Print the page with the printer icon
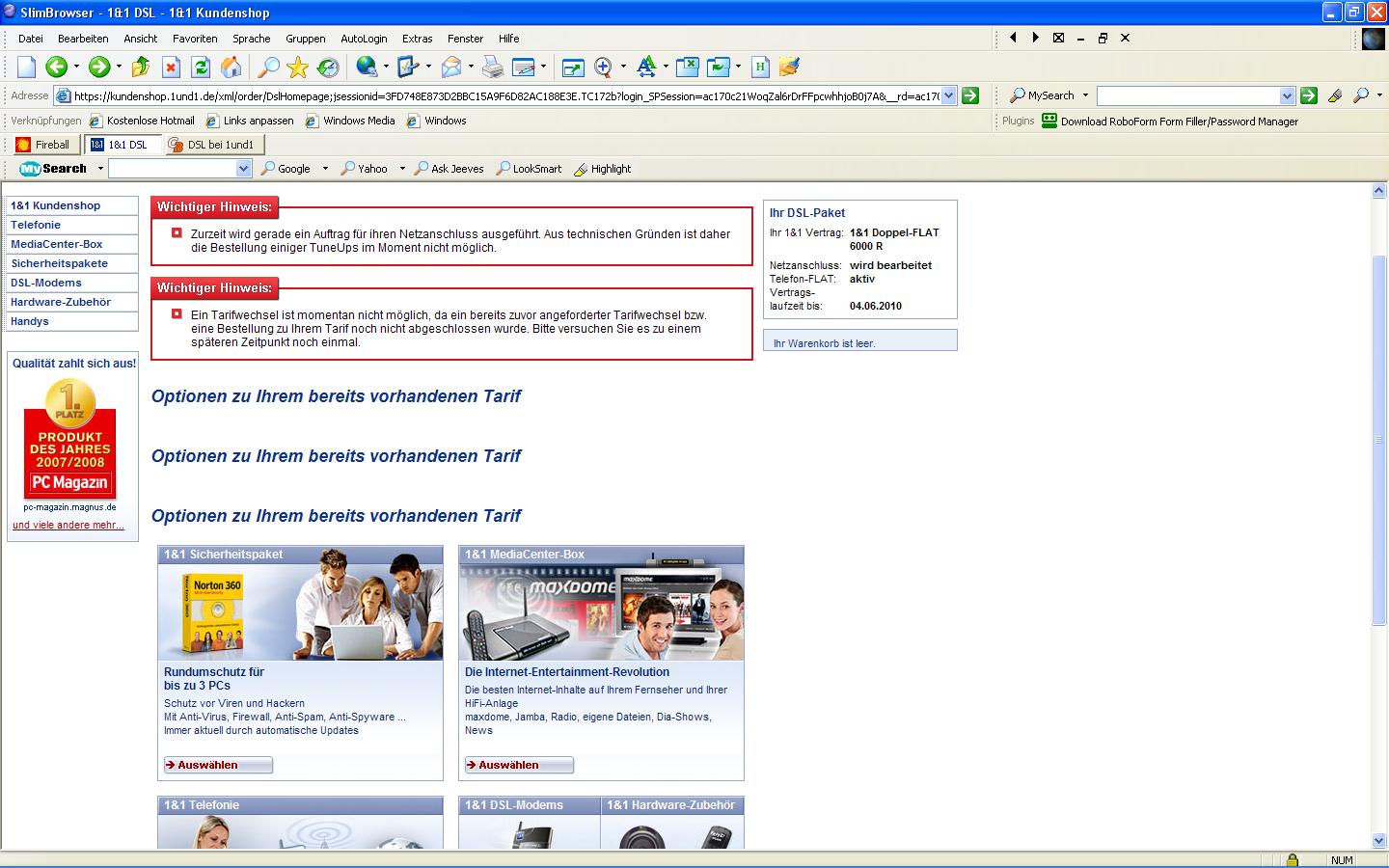This screenshot has width=1389, height=868. pyautogui.click(x=493, y=67)
